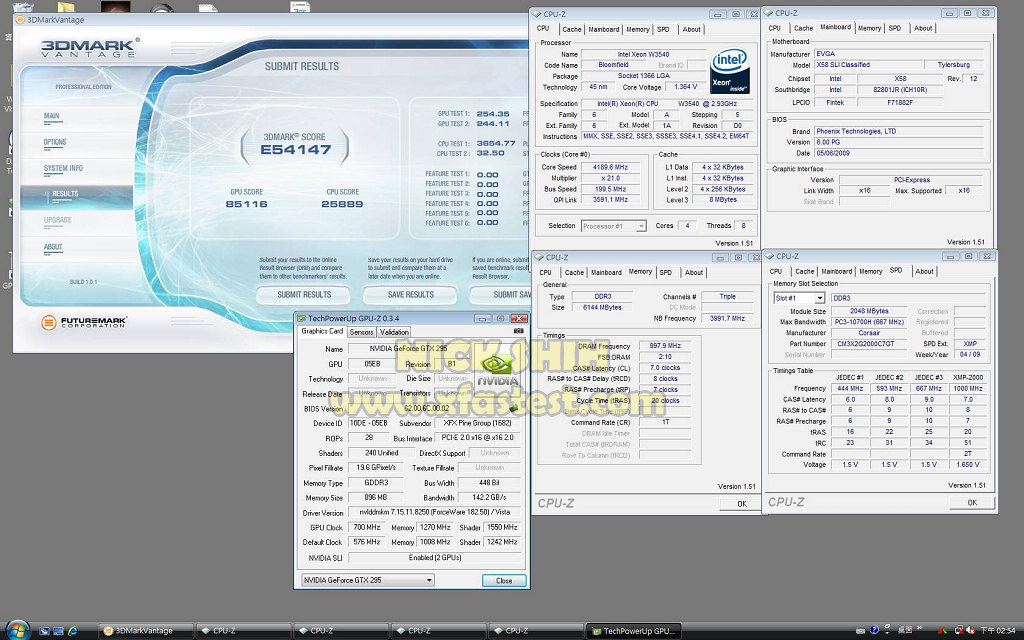Click the GPU-Z screenshot camera icon
Viewport: 1024px width, 640px height.
coord(518,331)
